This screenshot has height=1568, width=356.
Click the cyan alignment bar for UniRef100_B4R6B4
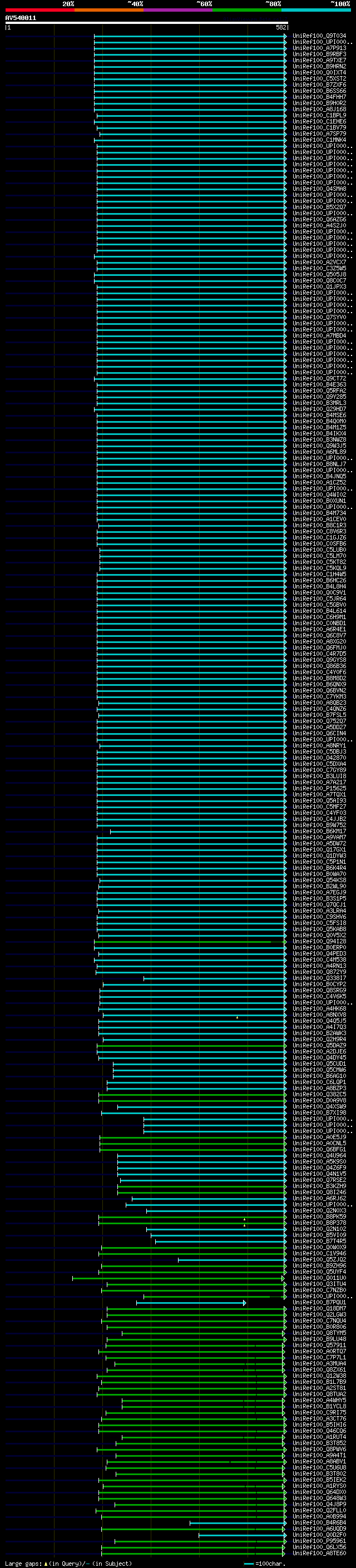coord(238,1523)
